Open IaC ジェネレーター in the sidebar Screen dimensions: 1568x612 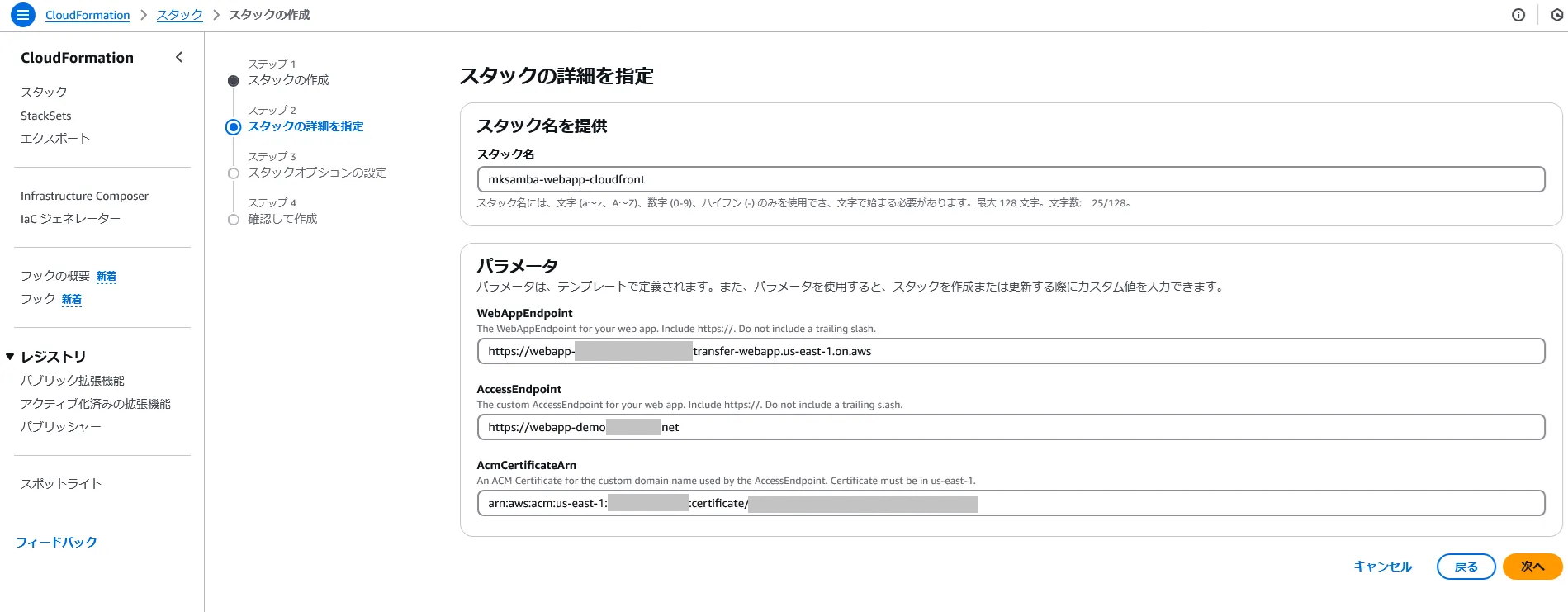pos(71,218)
